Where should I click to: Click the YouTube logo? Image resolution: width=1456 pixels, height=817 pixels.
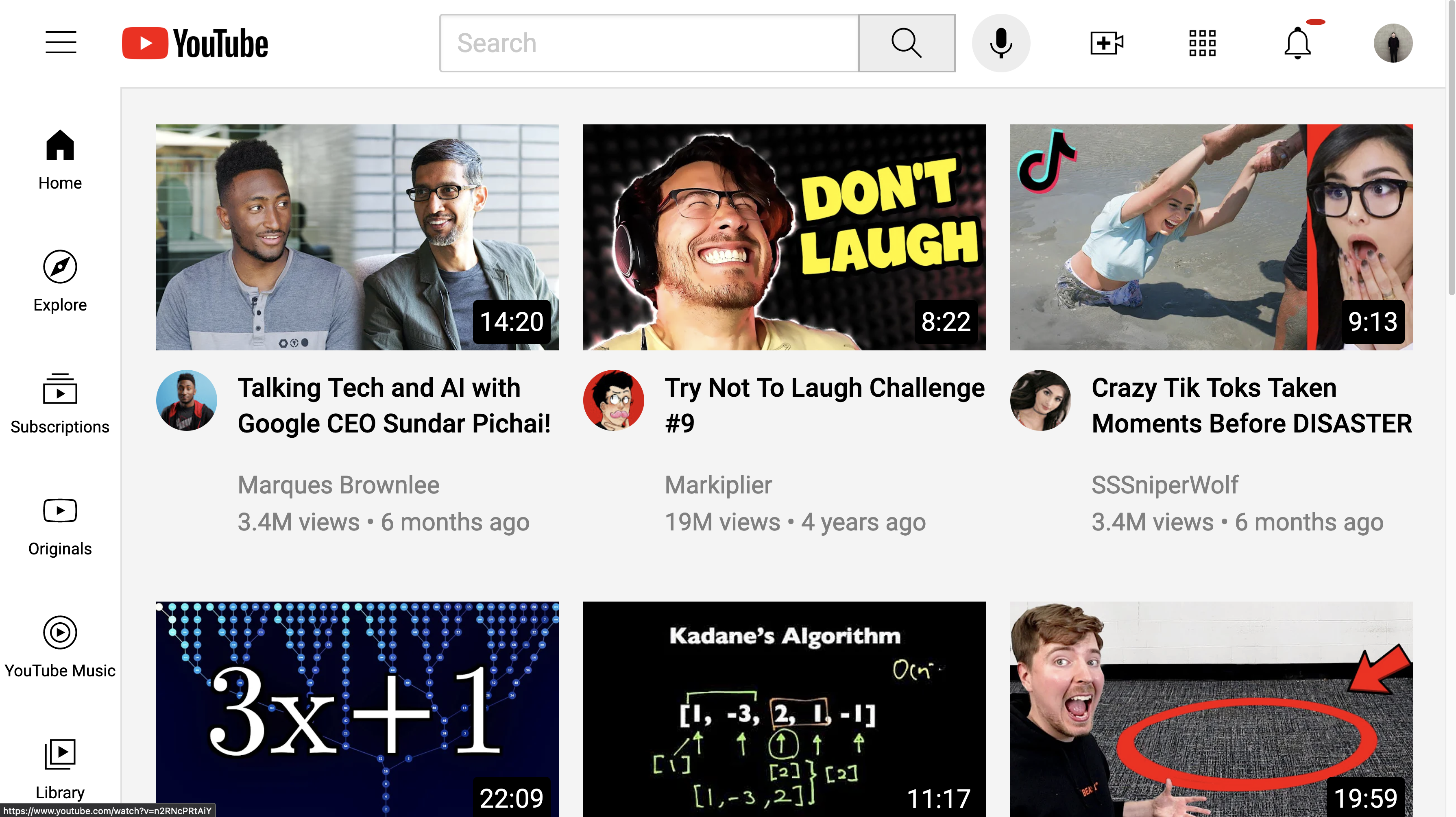coord(195,43)
